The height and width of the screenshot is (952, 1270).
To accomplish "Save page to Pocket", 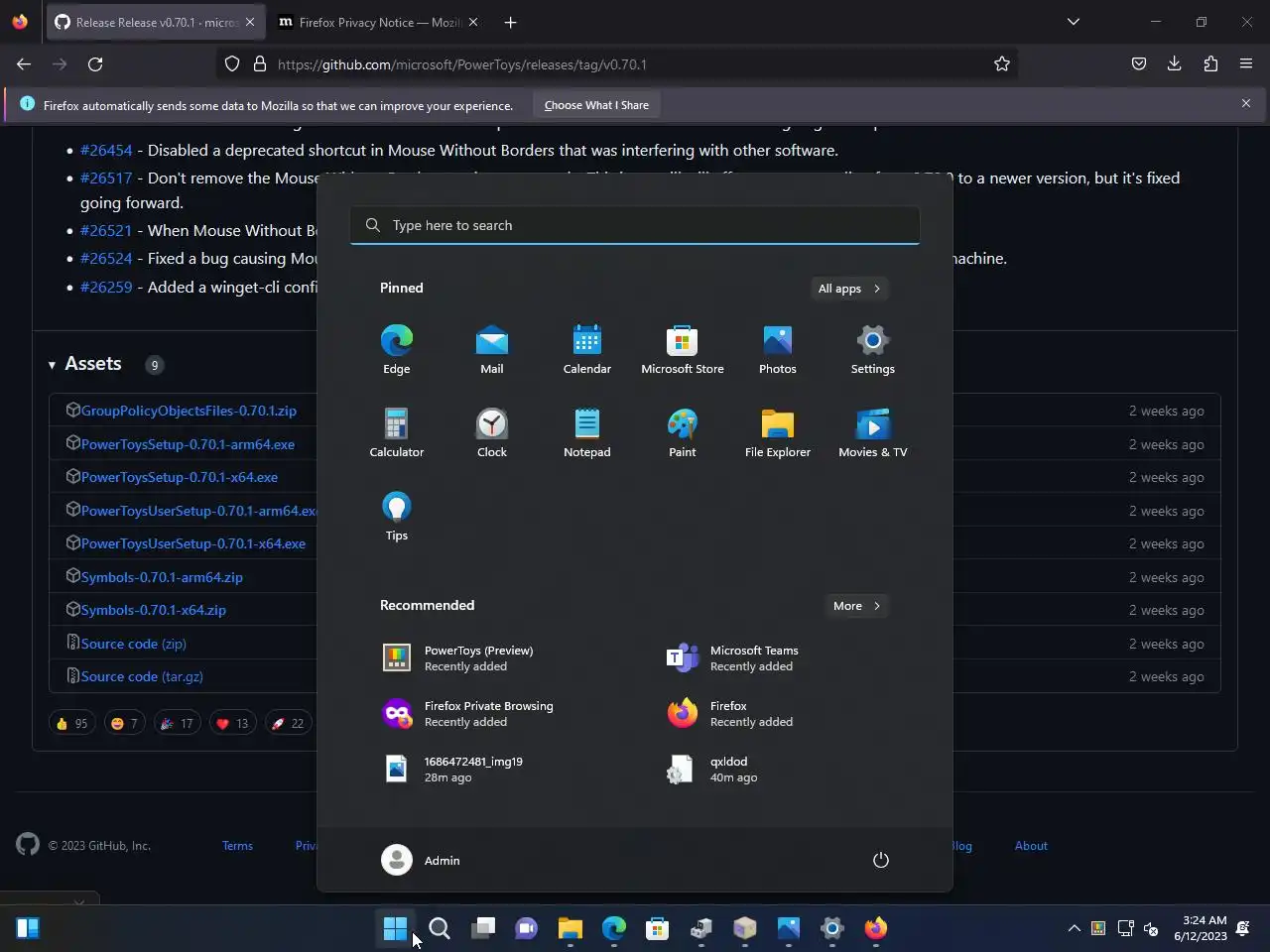I will [x=1139, y=64].
